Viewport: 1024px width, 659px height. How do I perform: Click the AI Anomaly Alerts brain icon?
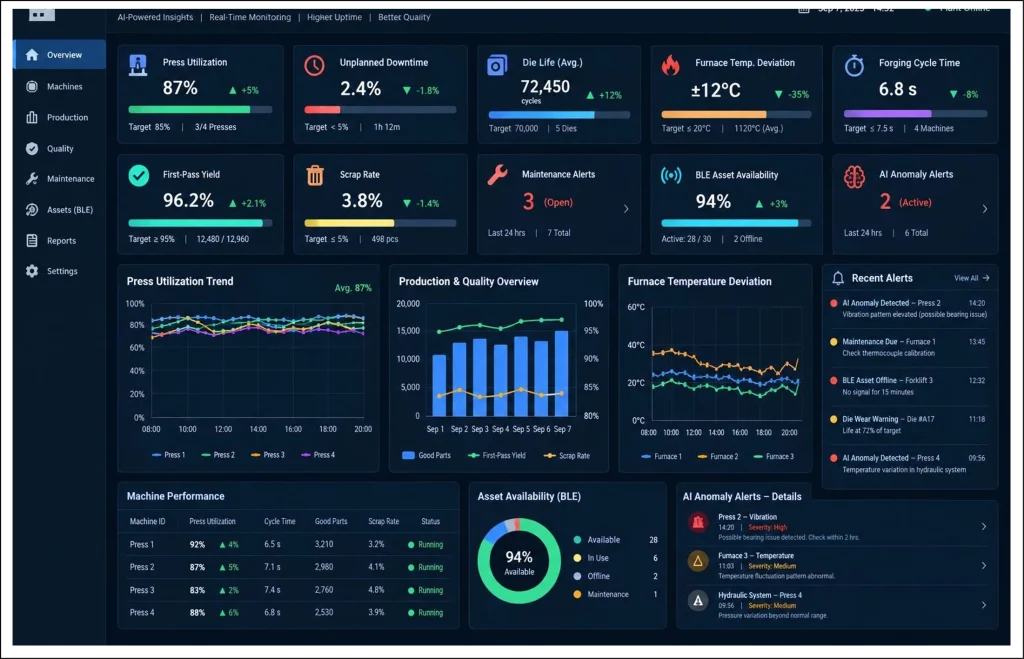(854, 176)
